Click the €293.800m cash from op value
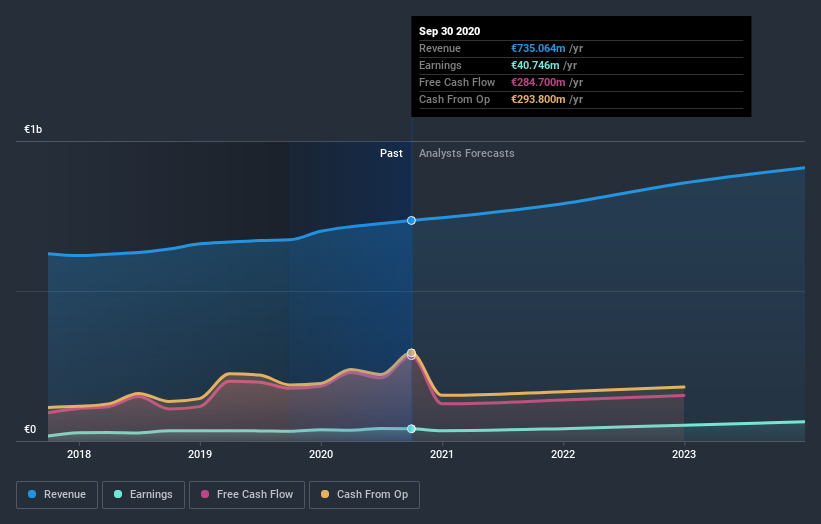The width and height of the screenshot is (821, 524). coord(538,99)
